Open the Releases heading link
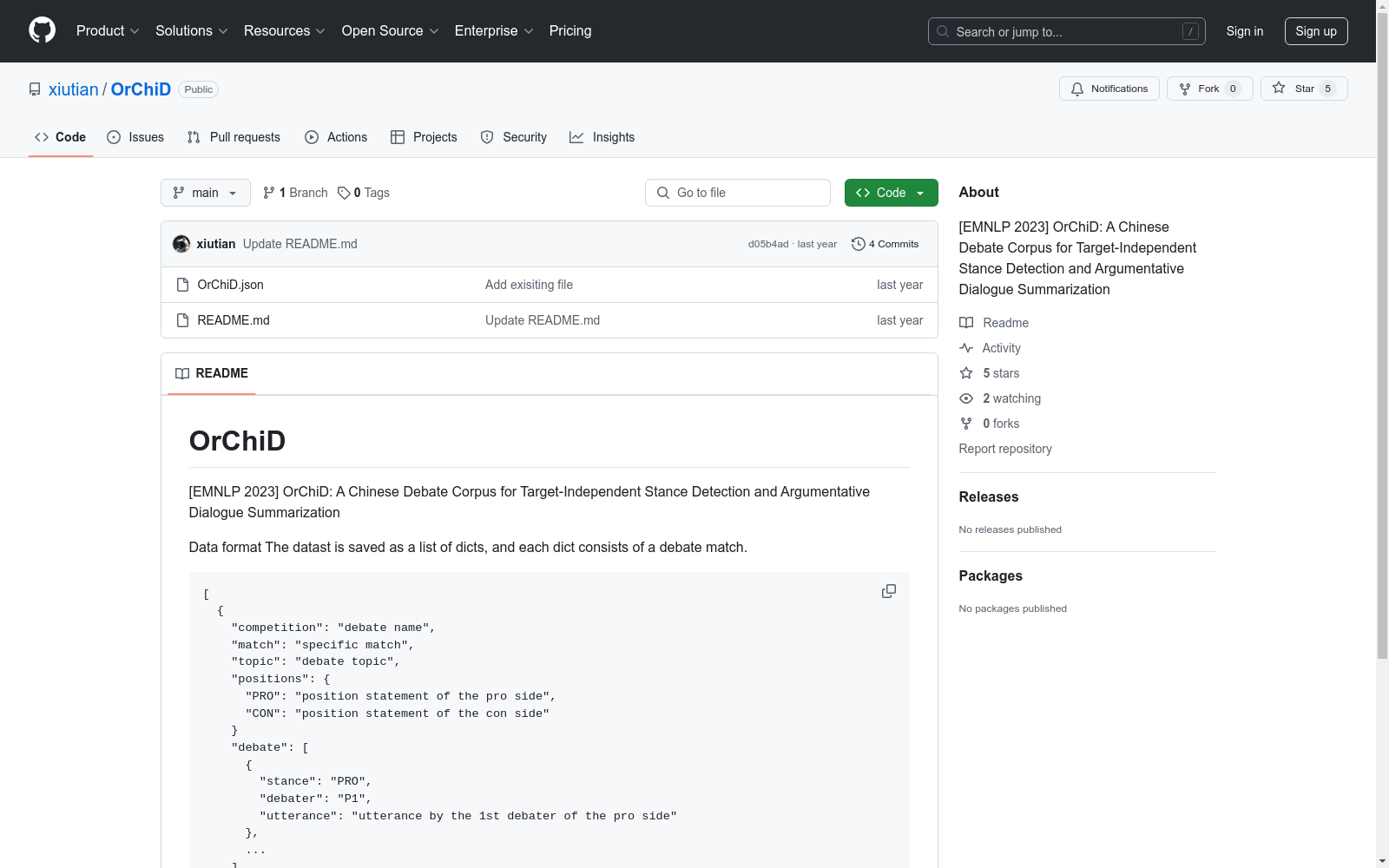 tap(989, 497)
